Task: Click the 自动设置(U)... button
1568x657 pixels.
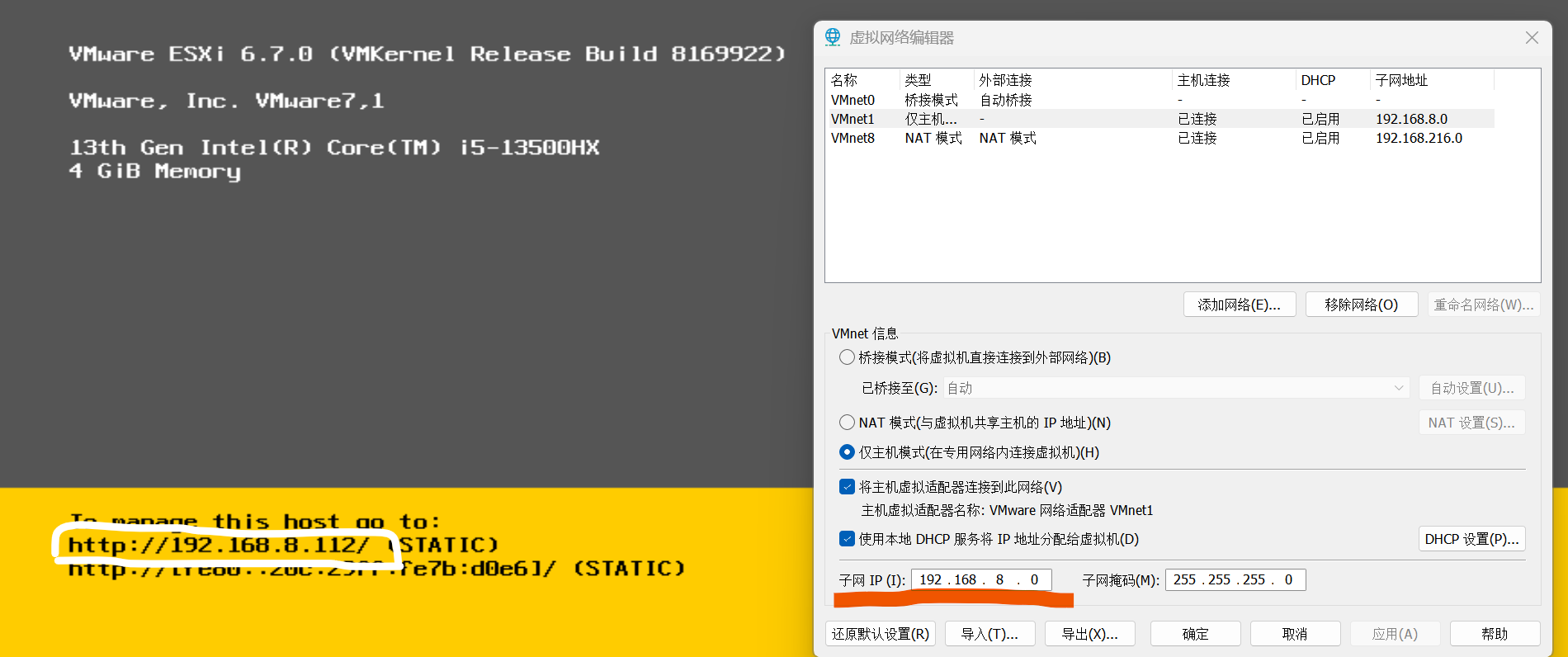Action: [x=1472, y=388]
